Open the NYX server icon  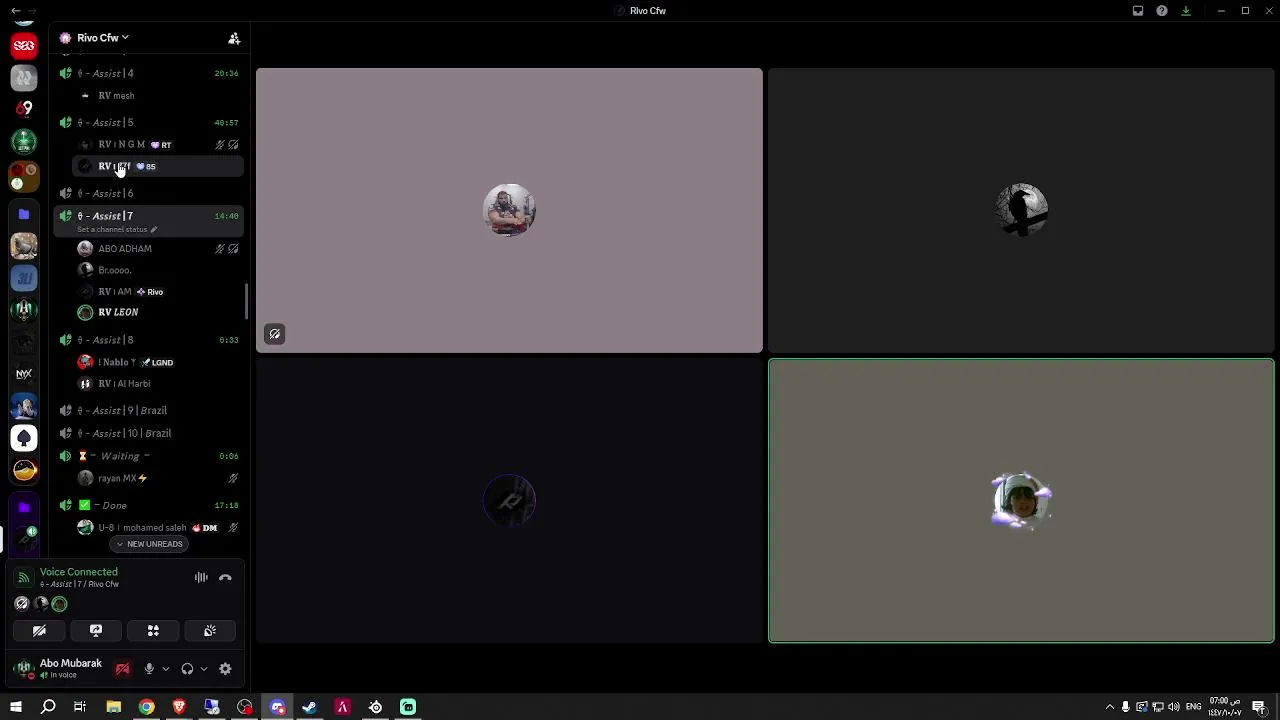pos(24,374)
